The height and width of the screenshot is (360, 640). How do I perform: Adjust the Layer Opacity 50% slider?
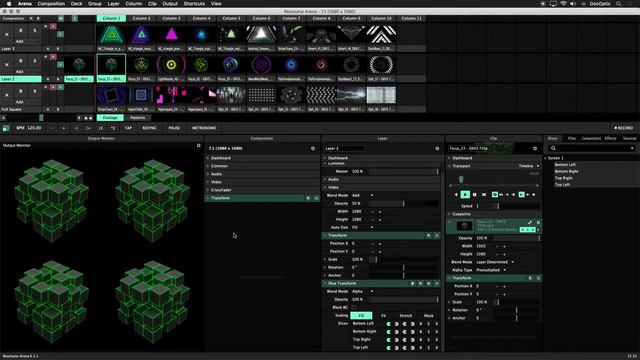(404, 203)
